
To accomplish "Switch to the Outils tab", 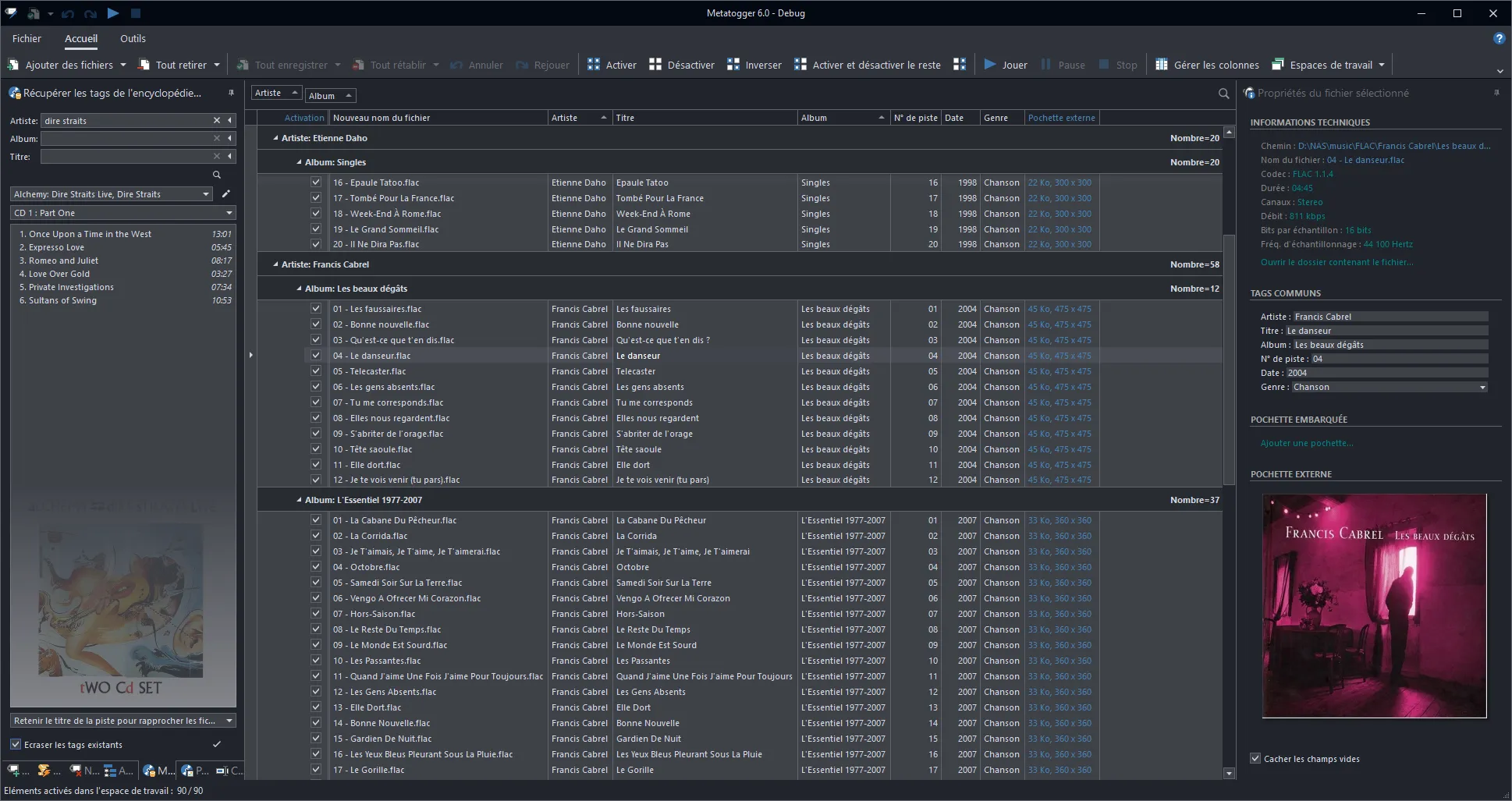I will (x=133, y=38).
